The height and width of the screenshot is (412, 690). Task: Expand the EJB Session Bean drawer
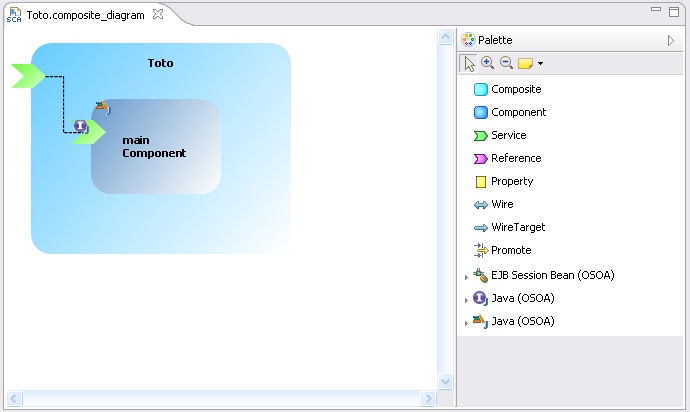[465, 276]
